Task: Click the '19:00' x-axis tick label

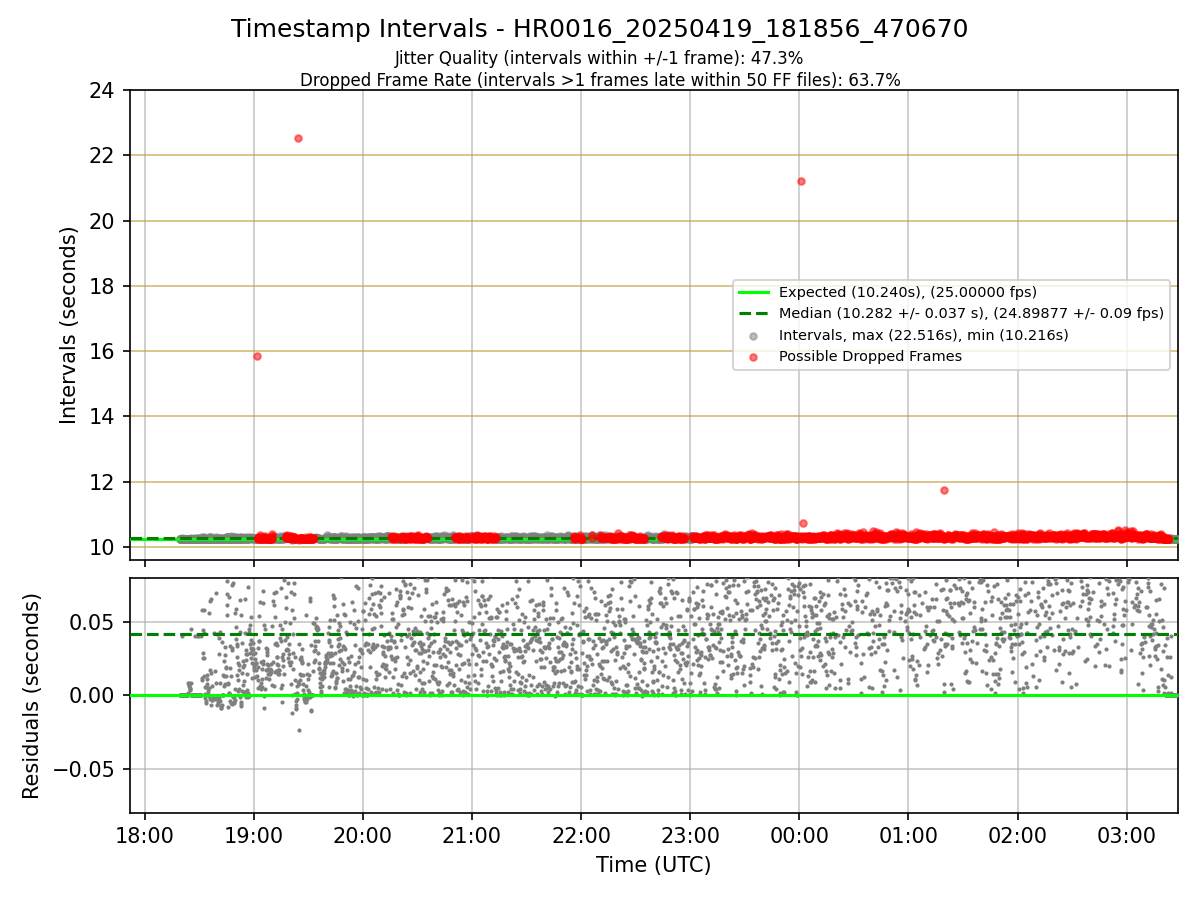Action: click(253, 834)
